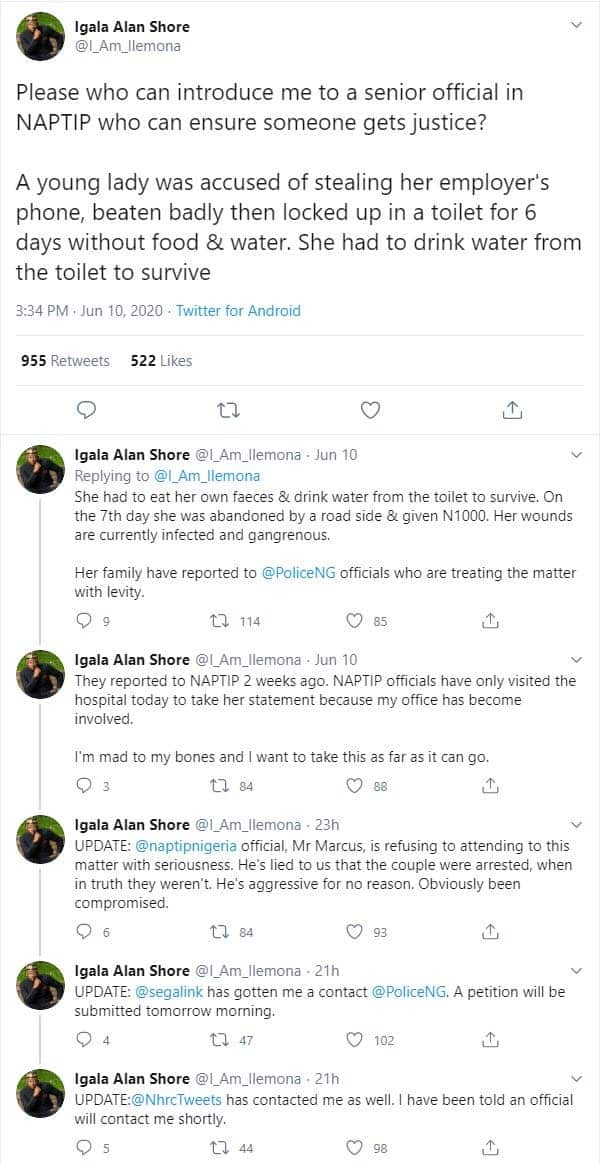This screenshot has height=1165, width=602.
Task: Open the main tweet's author profile picture
Action: coord(41,37)
